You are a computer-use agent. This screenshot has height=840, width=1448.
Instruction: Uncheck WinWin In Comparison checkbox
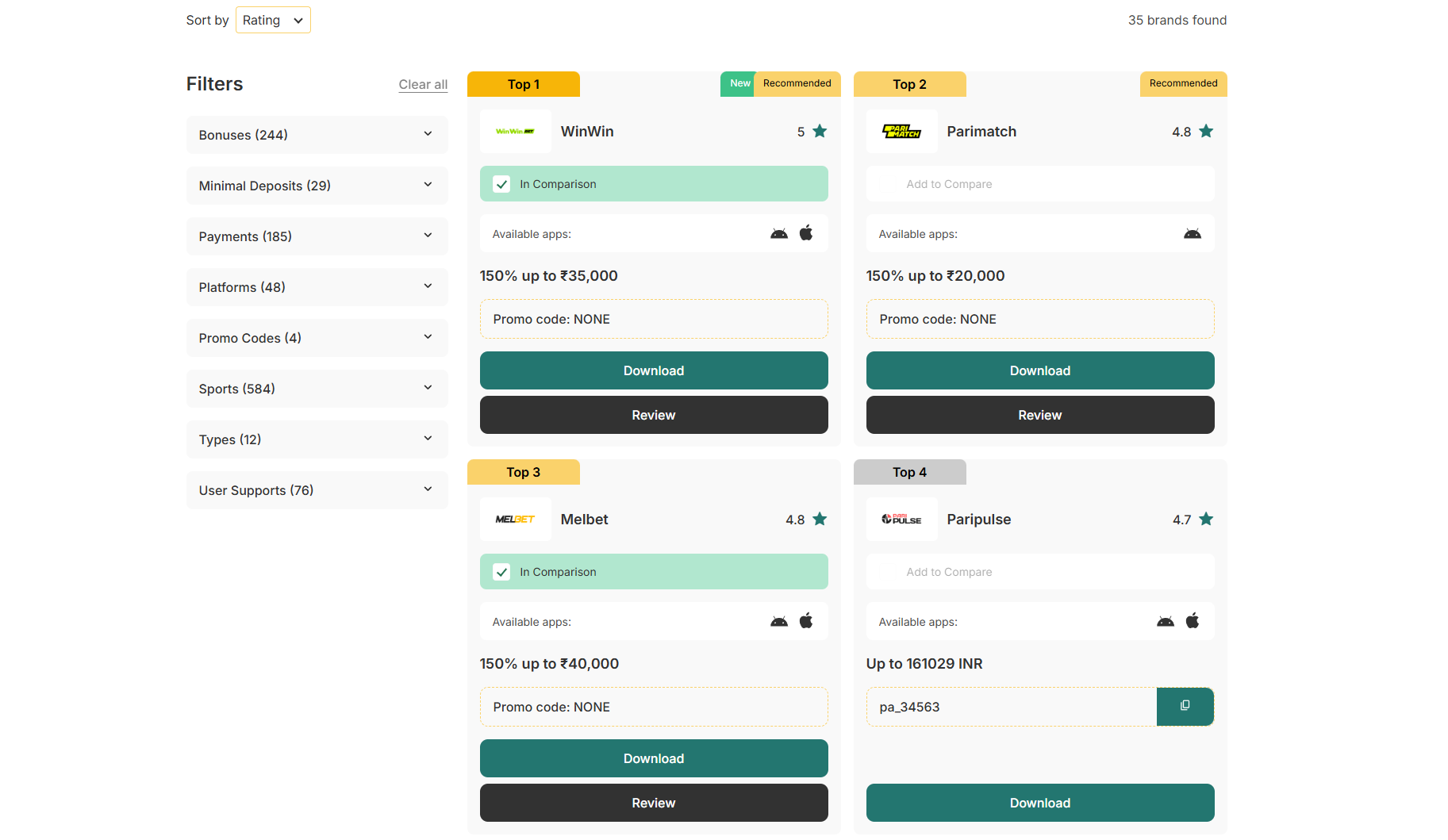[501, 184]
